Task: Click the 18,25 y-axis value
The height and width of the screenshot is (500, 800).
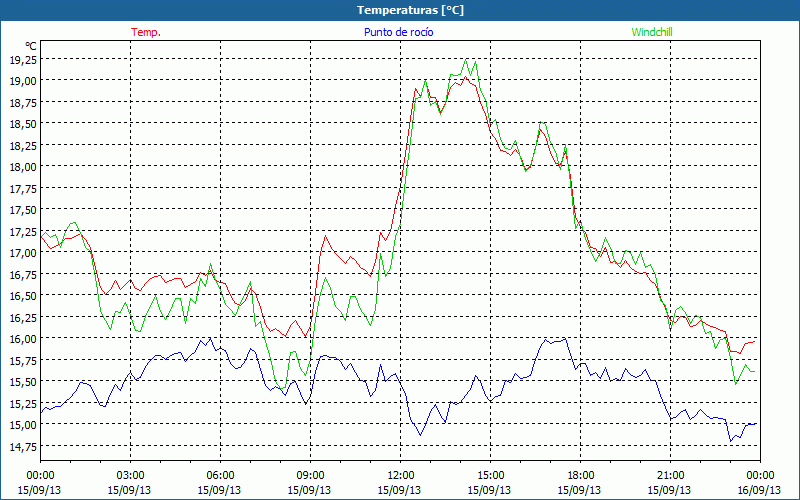Action: (22, 145)
